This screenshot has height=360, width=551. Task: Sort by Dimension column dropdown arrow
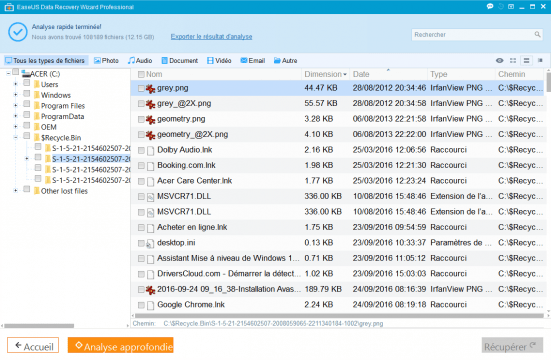tap(345, 75)
